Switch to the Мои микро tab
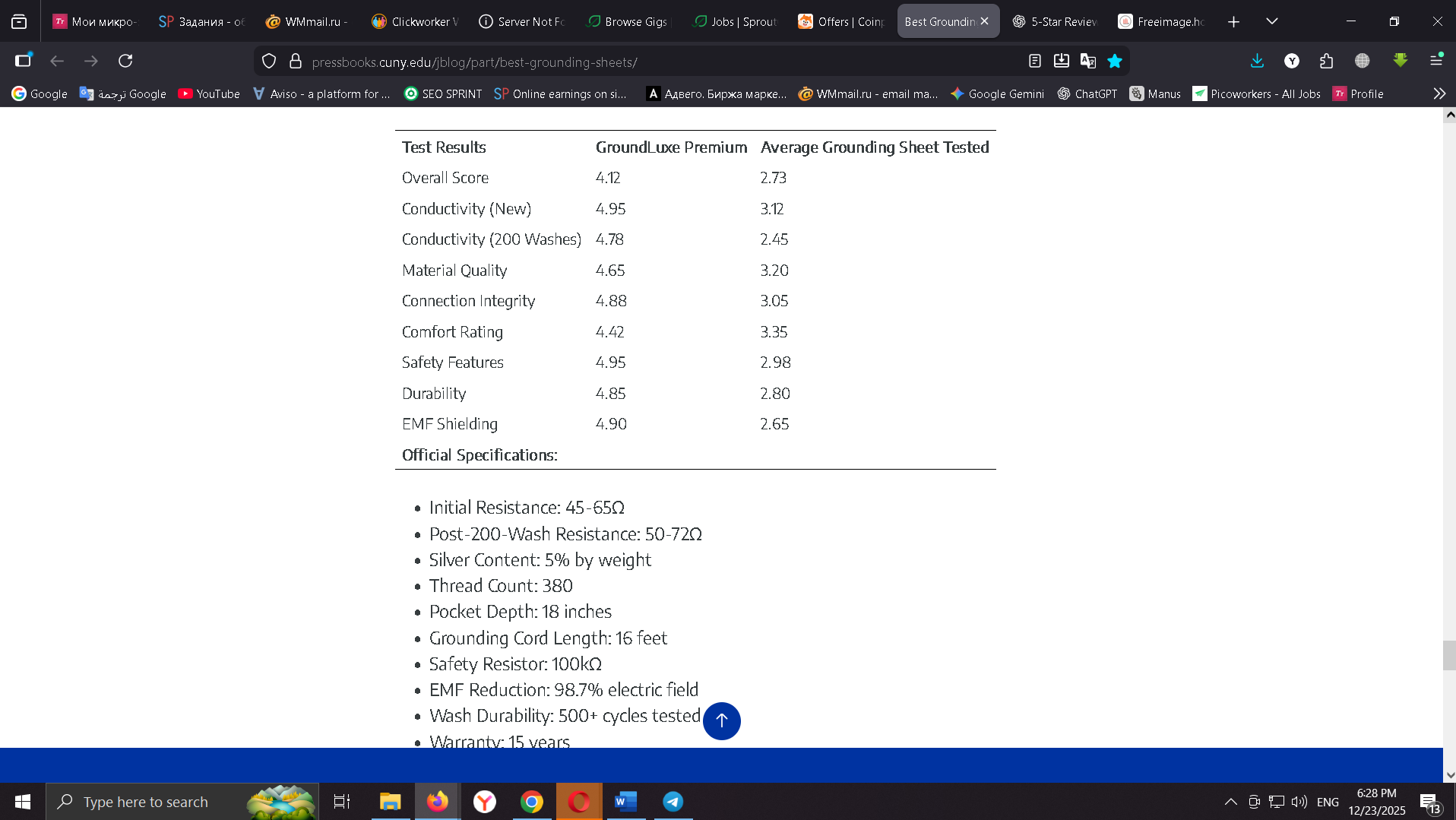The image size is (1456, 820). tap(94, 21)
